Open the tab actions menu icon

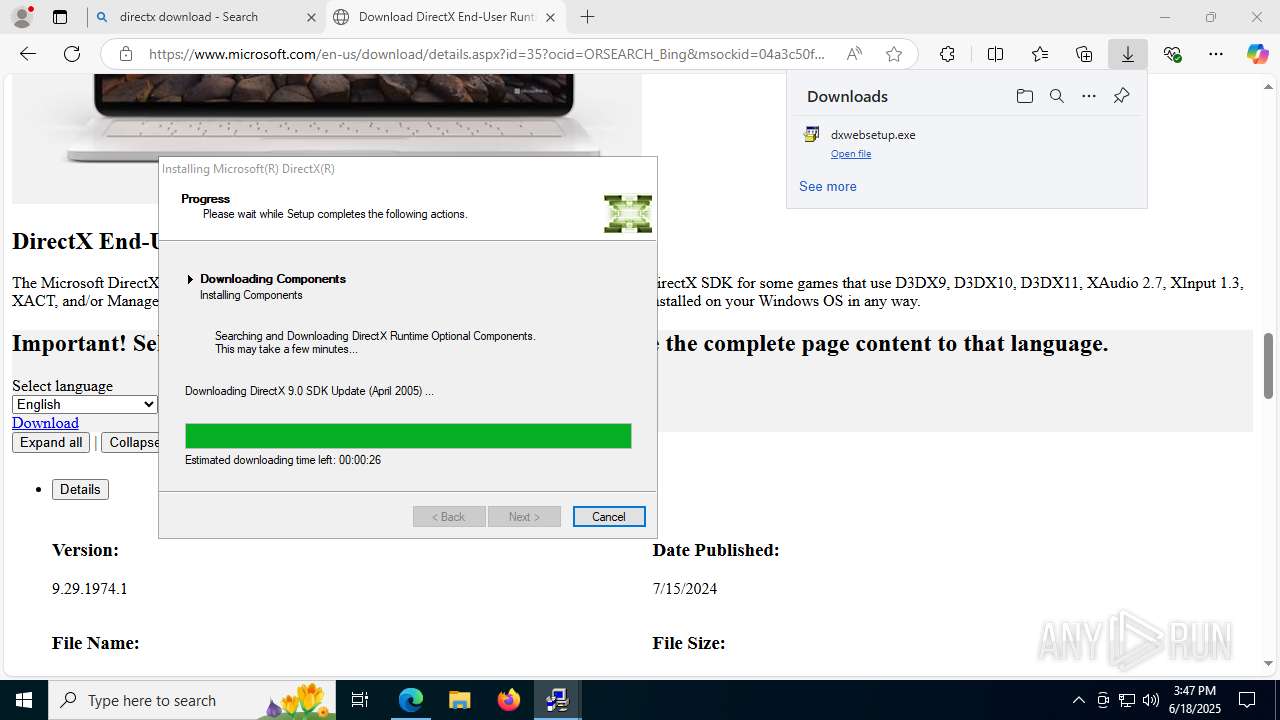[60, 17]
